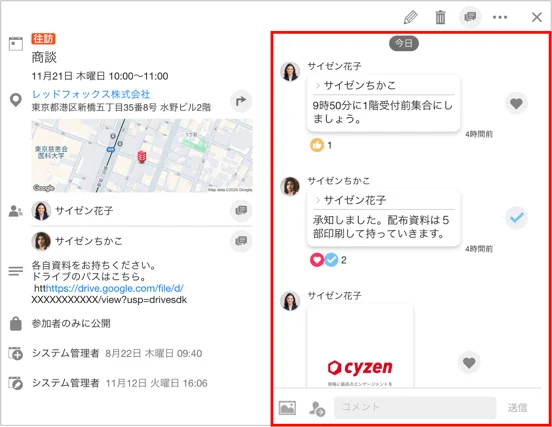
Task: Expand the quoted サイゼン花子 reply chevron
Action: (x=318, y=200)
